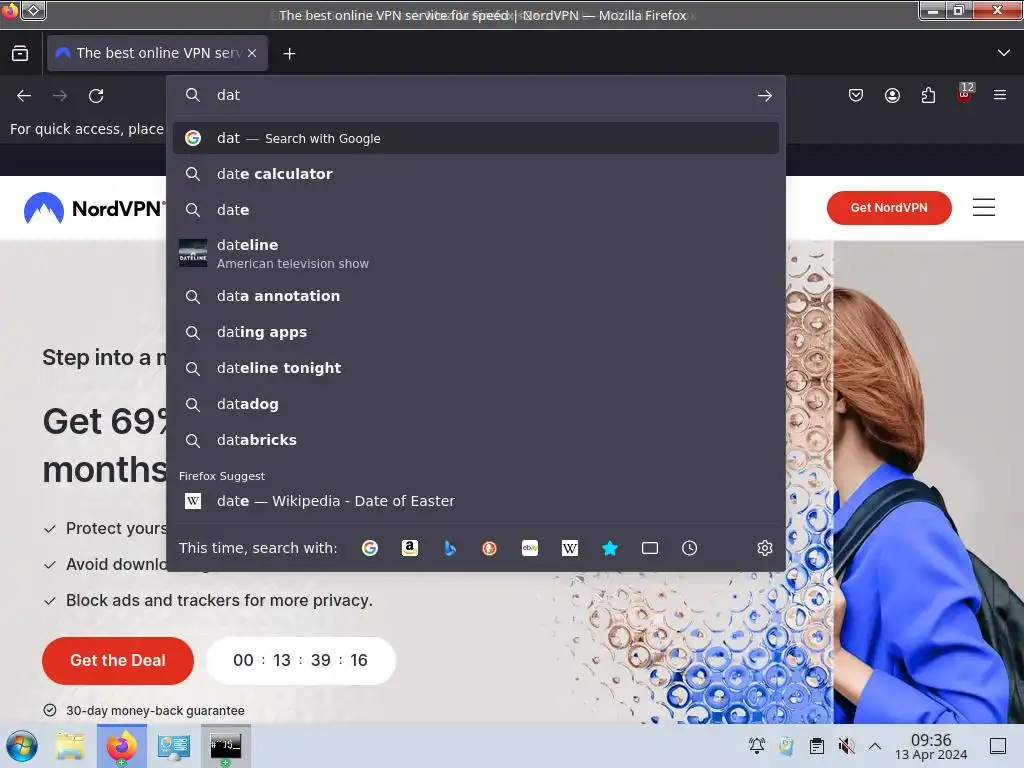Screen dimensions: 1024x768
Task: Select 'dateline' American television show suggestion
Action: [475, 253]
